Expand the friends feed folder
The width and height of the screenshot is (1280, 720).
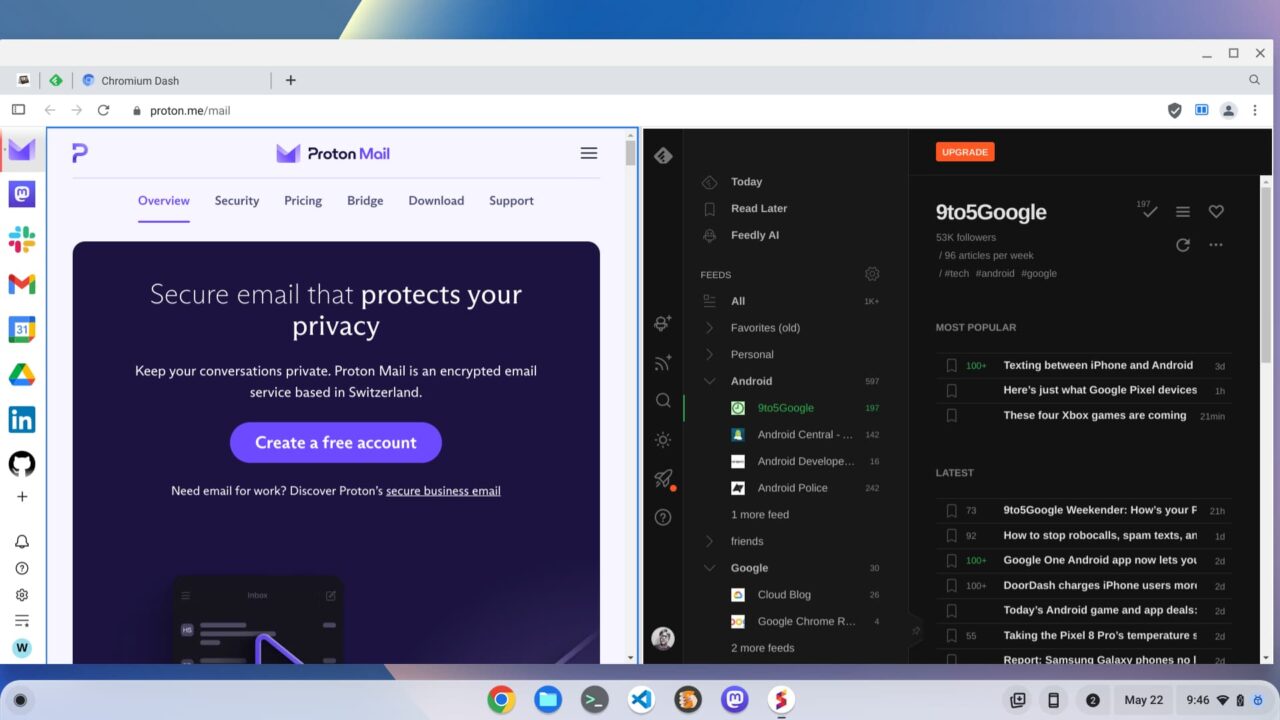coord(709,541)
